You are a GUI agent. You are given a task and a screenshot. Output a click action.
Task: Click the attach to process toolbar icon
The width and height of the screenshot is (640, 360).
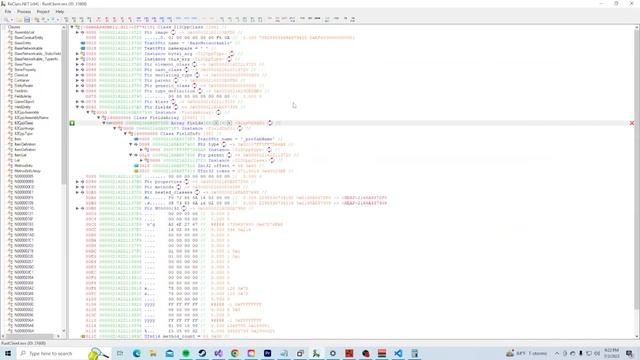point(7,19)
